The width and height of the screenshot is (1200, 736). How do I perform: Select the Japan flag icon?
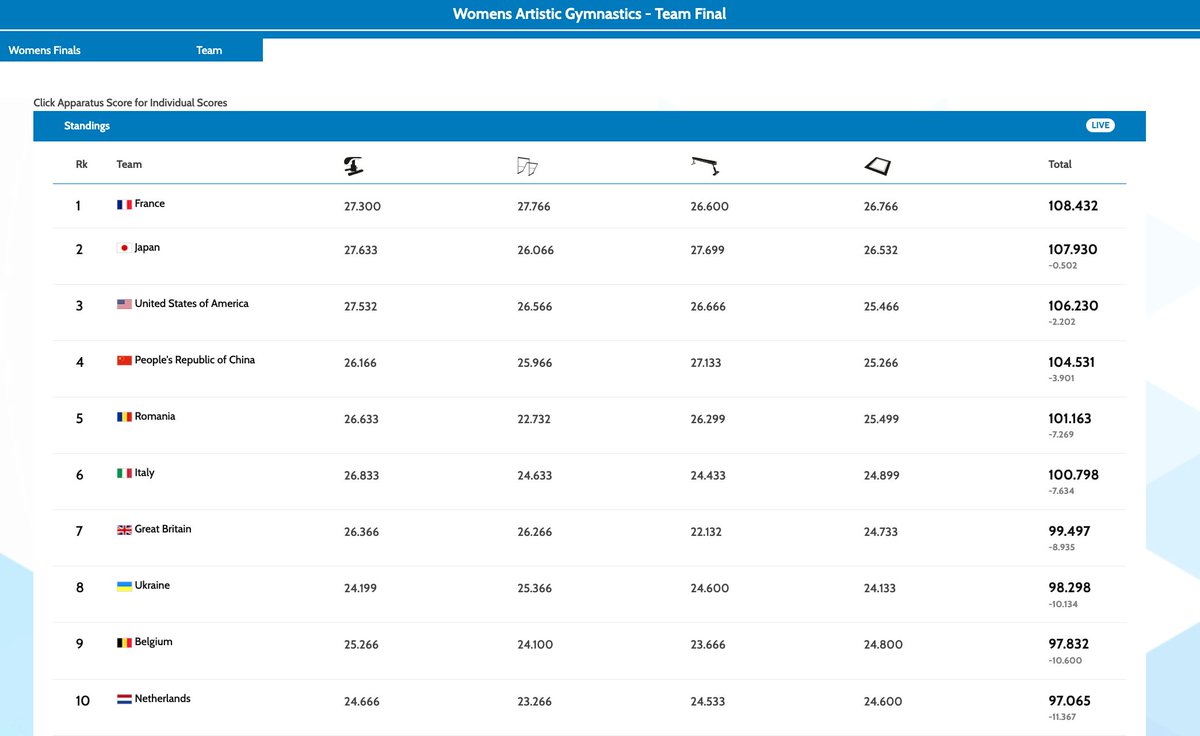pos(124,247)
